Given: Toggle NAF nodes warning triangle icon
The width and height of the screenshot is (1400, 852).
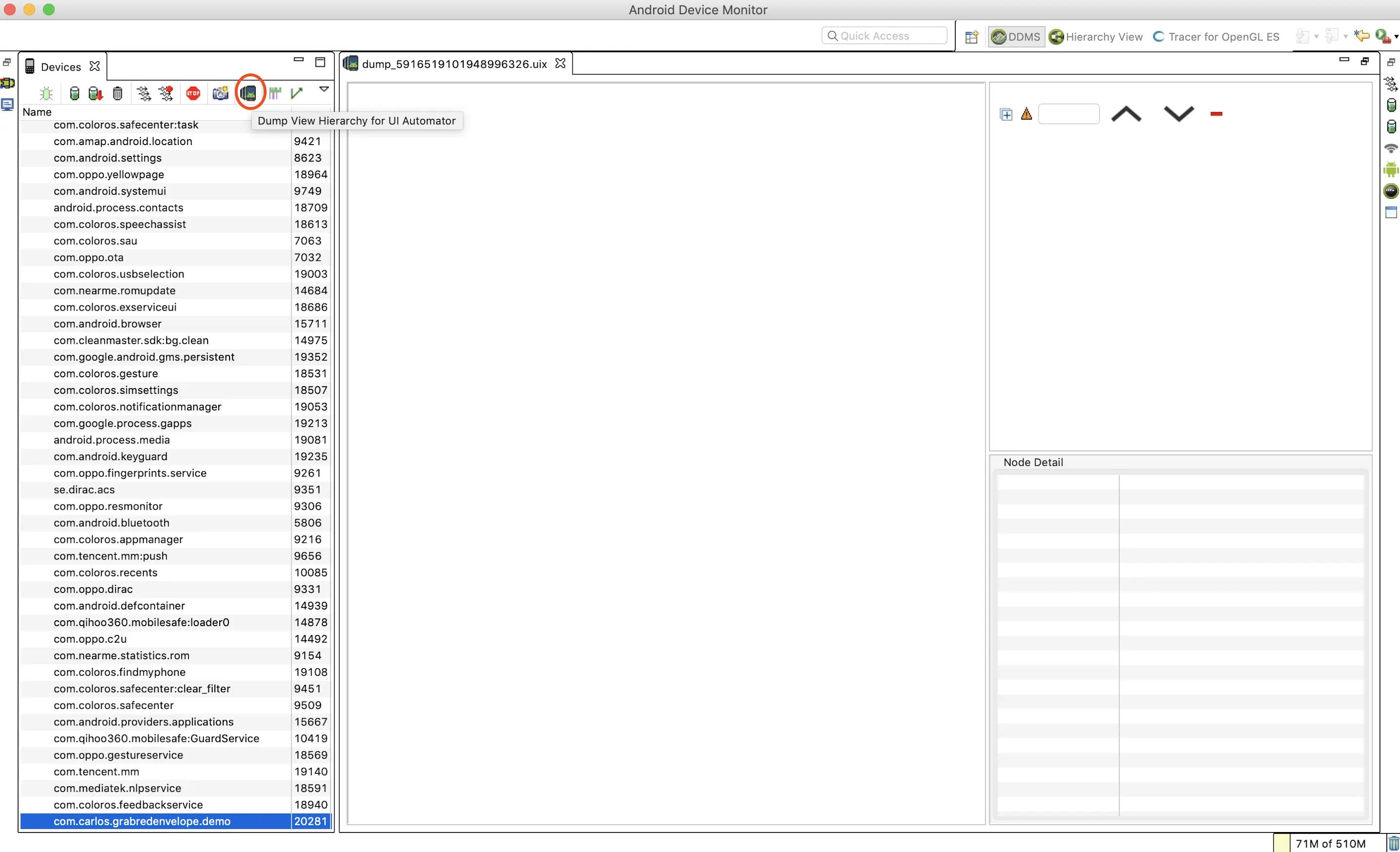Looking at the screenshot, I should (x=1026, y=113).
